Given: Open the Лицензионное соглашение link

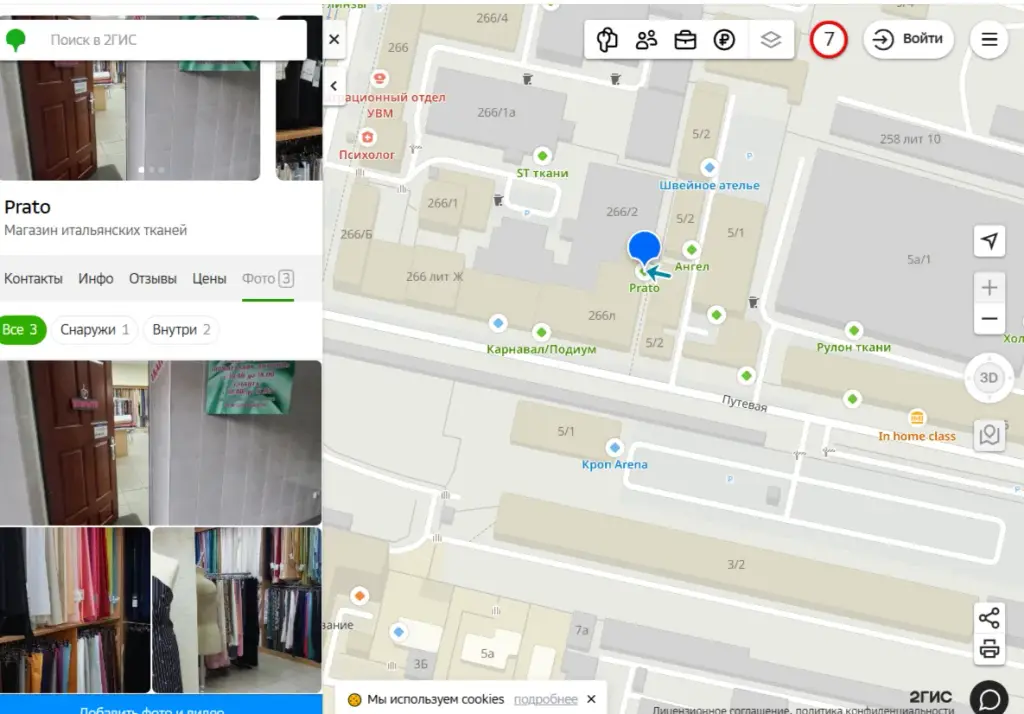Looking at the screenshot, I should 720,709.
